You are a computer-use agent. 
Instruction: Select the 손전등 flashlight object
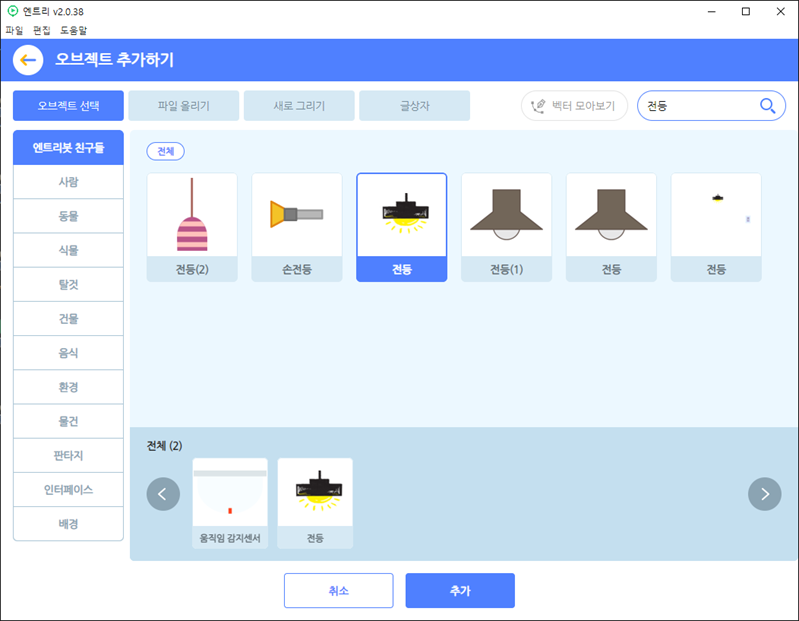[x=297, y=227]
